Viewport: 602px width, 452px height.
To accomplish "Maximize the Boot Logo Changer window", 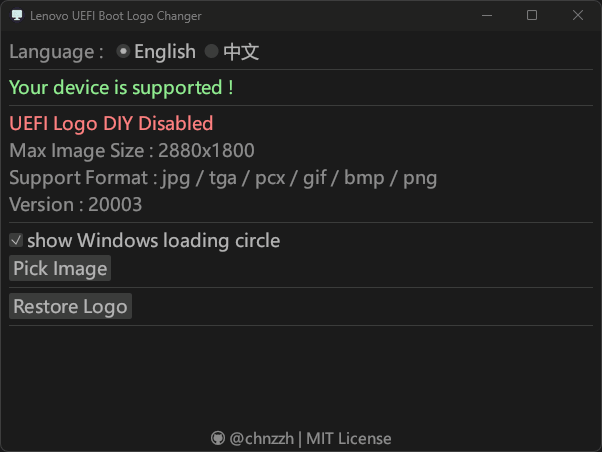I will [x=532, y=15].
